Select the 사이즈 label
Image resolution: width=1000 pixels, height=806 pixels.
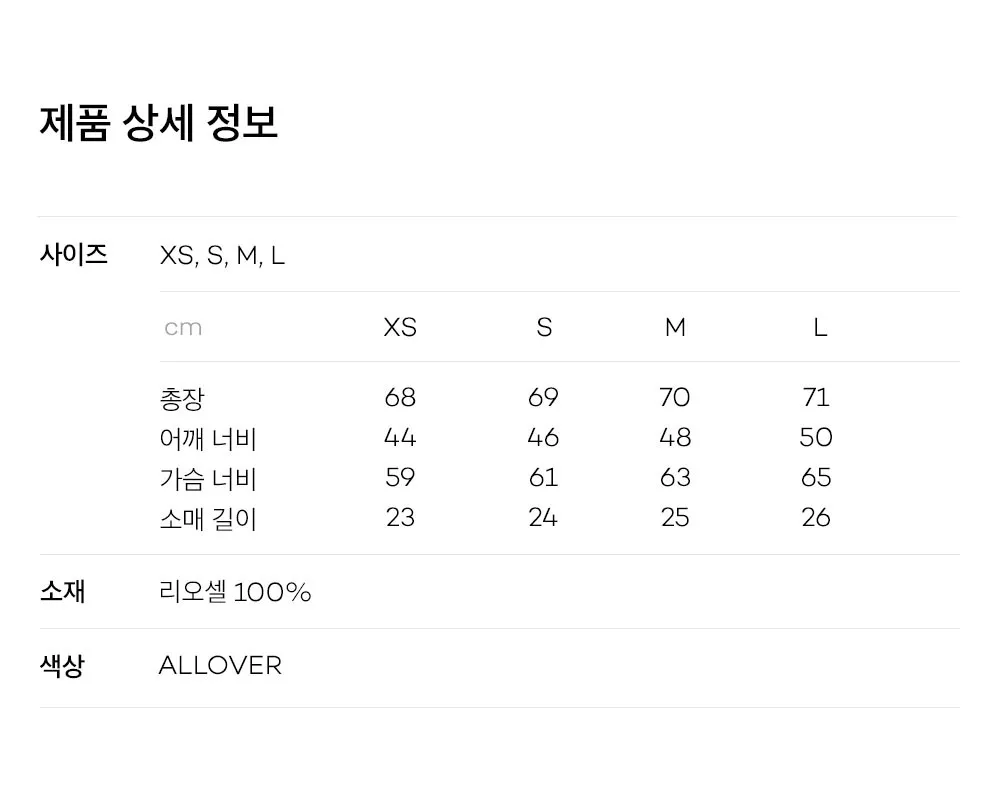click(x=73, y=254)
